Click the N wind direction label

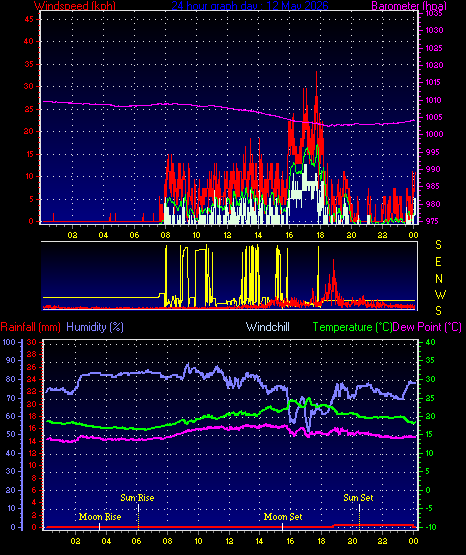[439, 279]
